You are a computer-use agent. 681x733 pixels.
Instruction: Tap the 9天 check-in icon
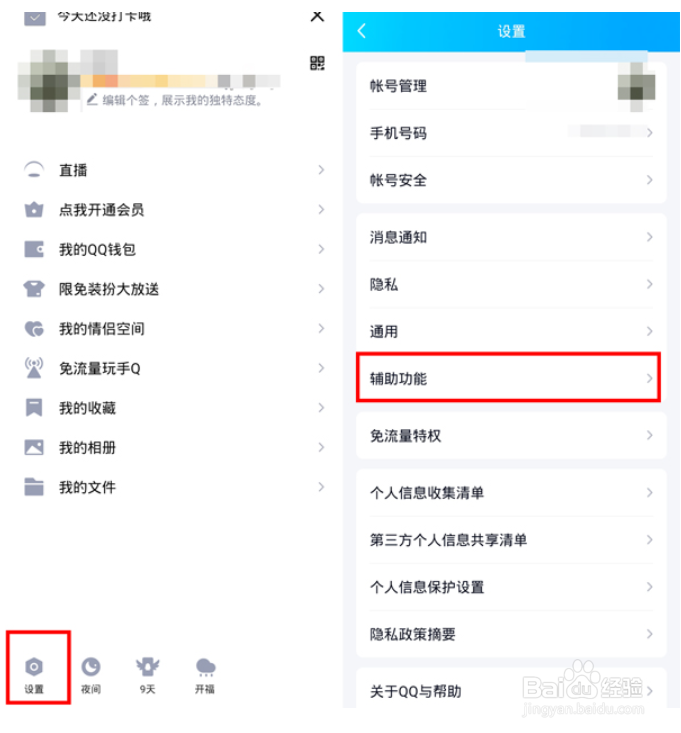[x=148, y=667]
